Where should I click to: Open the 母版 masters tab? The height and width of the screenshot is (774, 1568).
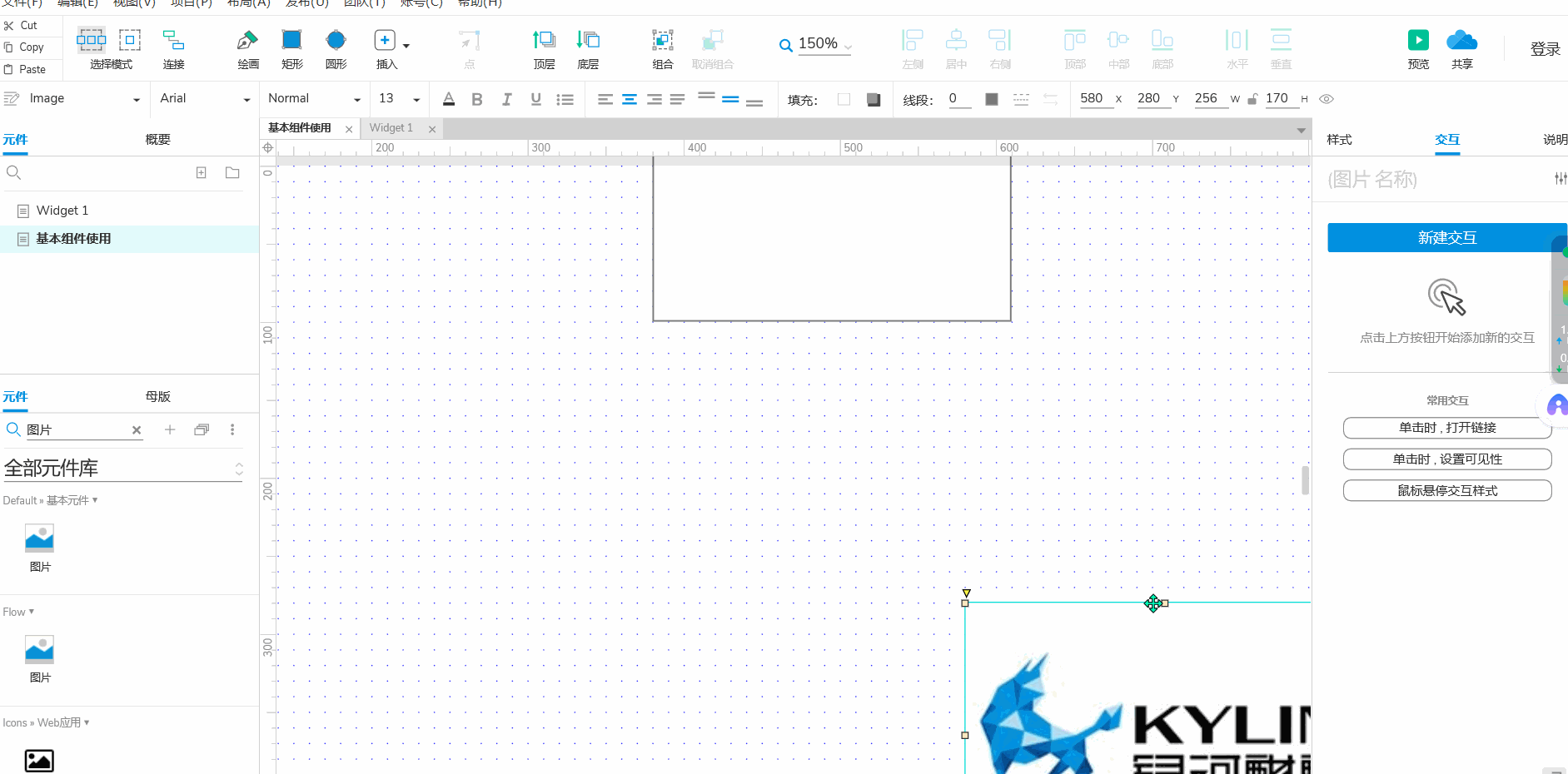157,397
